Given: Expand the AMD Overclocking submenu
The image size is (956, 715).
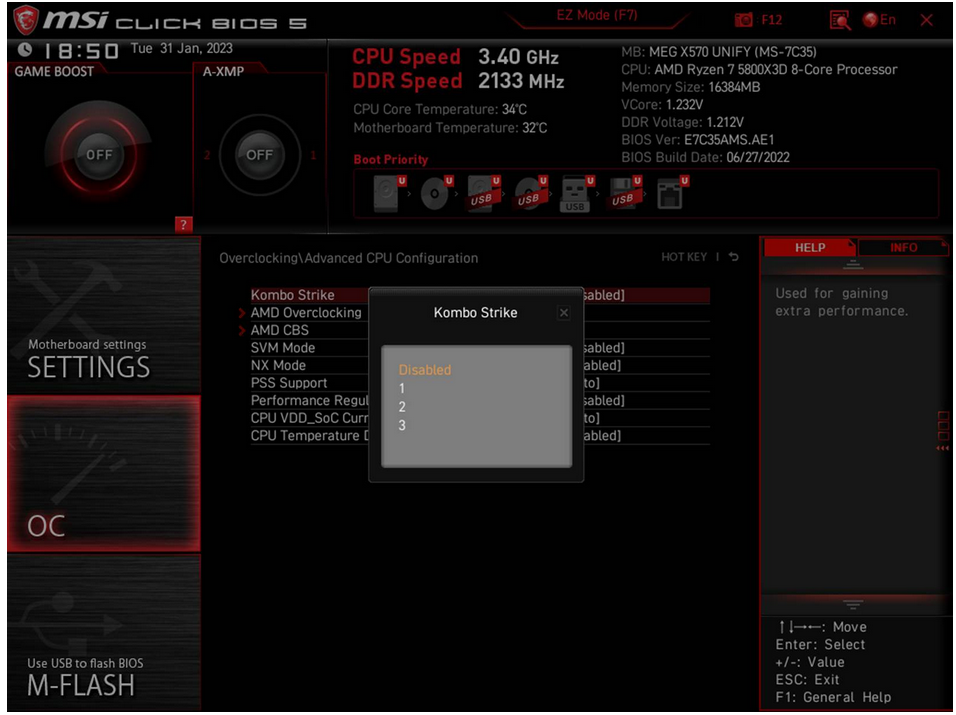Looking at the screenshot, I should (306, 313).
